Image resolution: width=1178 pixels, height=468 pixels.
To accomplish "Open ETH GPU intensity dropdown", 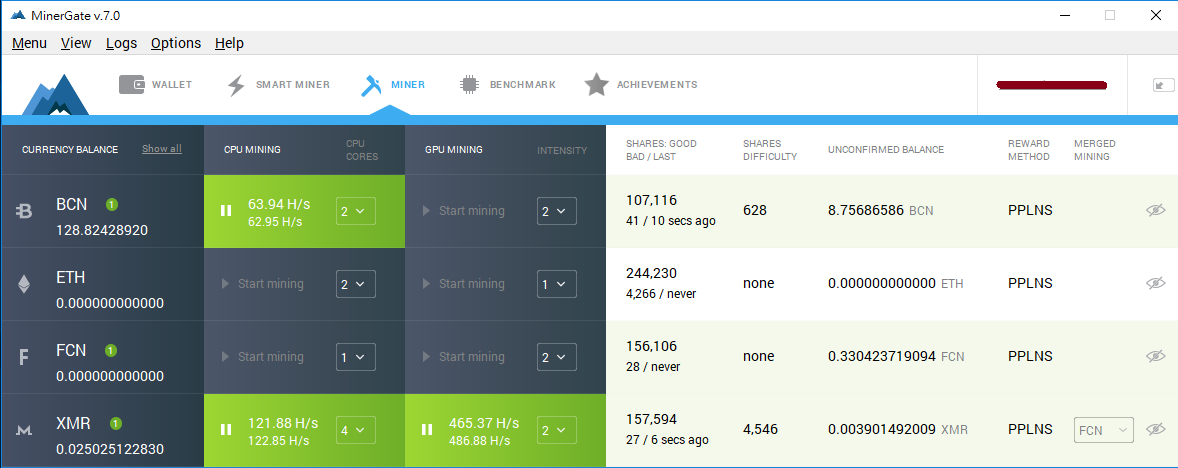I will (557, 284).
